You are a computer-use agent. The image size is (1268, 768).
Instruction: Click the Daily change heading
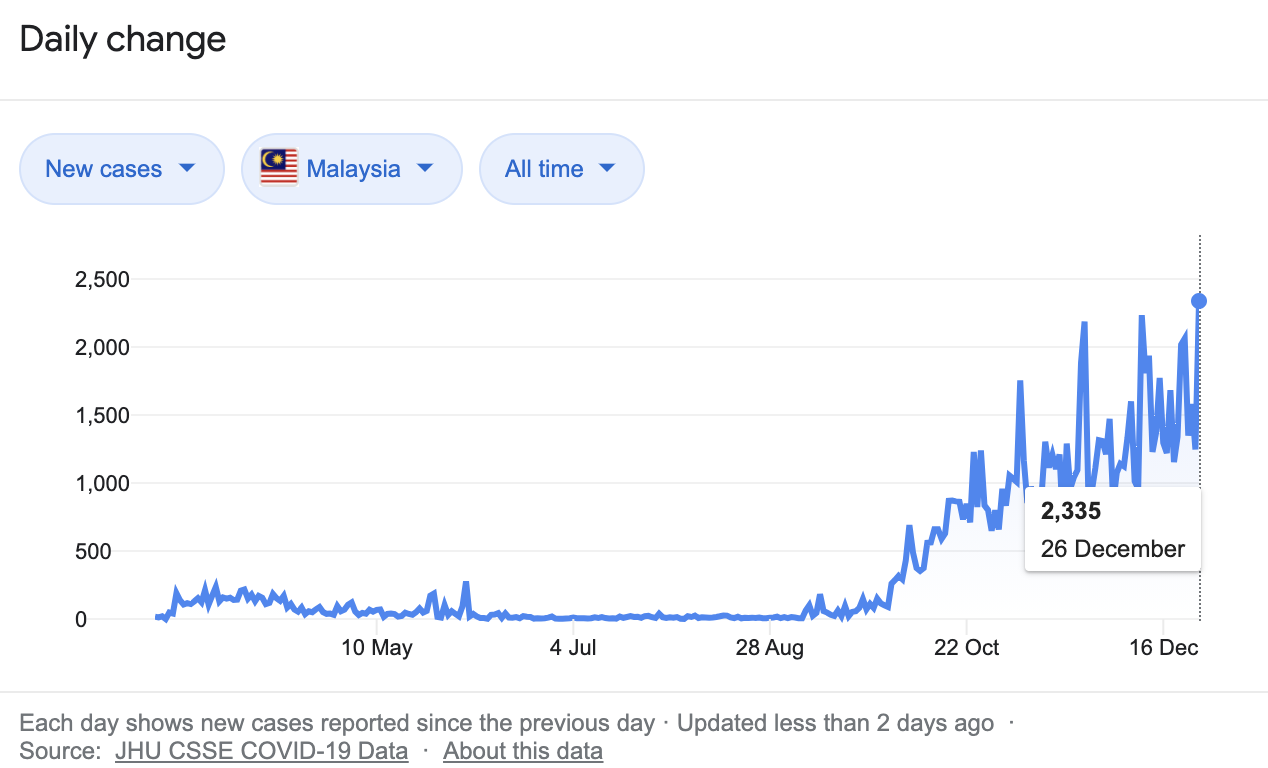tap(123, 40)
